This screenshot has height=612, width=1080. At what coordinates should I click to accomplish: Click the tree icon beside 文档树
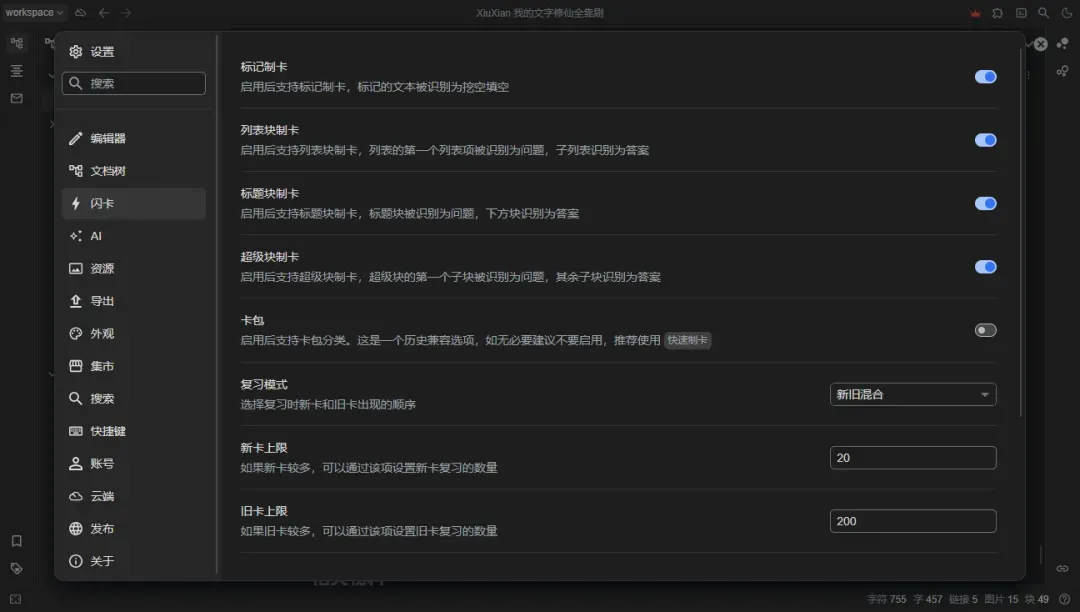click(76, 171)
